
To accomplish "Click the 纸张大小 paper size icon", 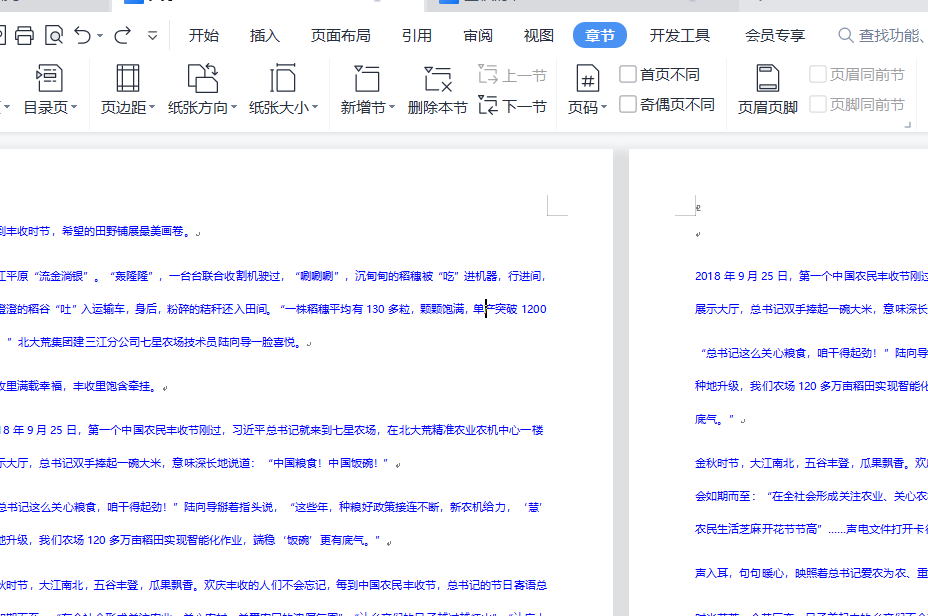I will [x=283, y=78].
